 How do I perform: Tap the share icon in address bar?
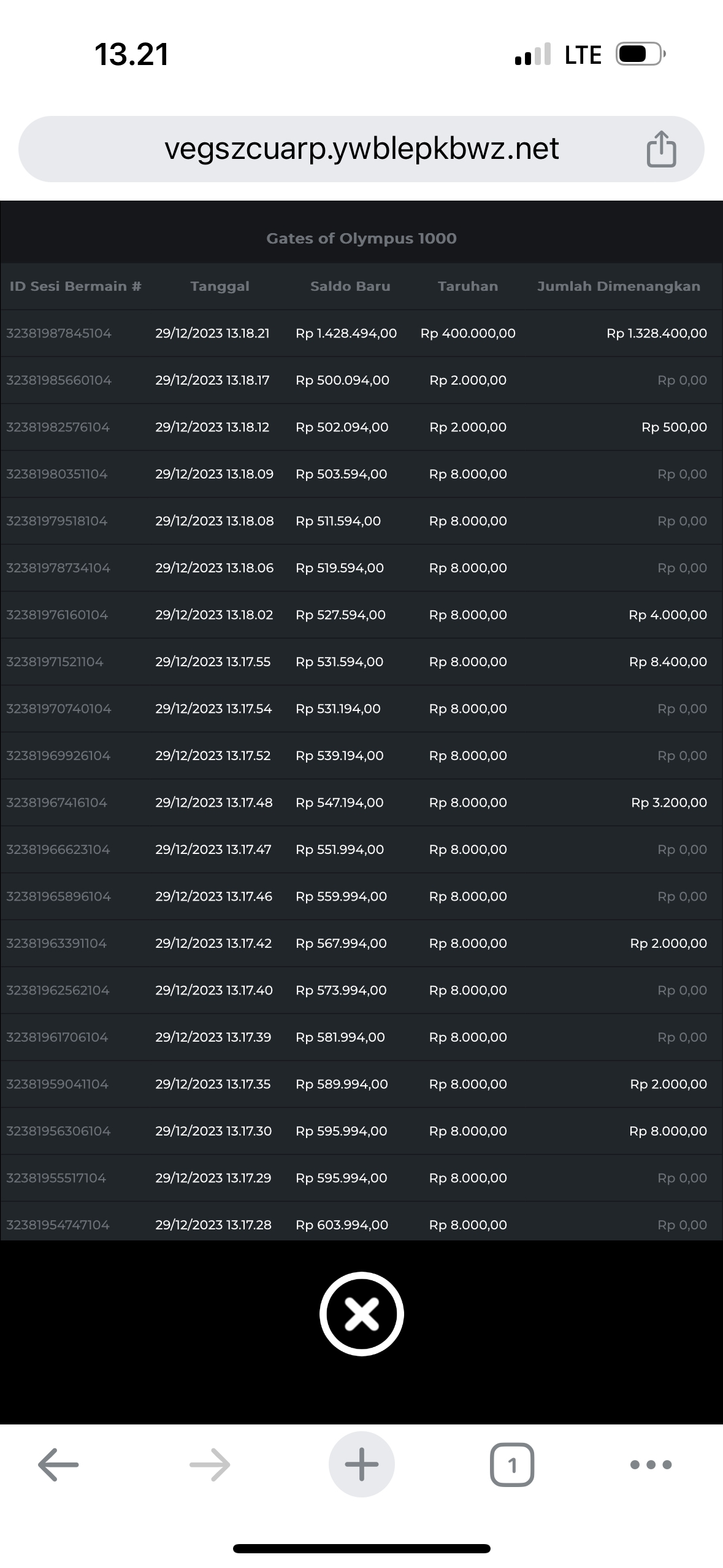pos(661,149)
